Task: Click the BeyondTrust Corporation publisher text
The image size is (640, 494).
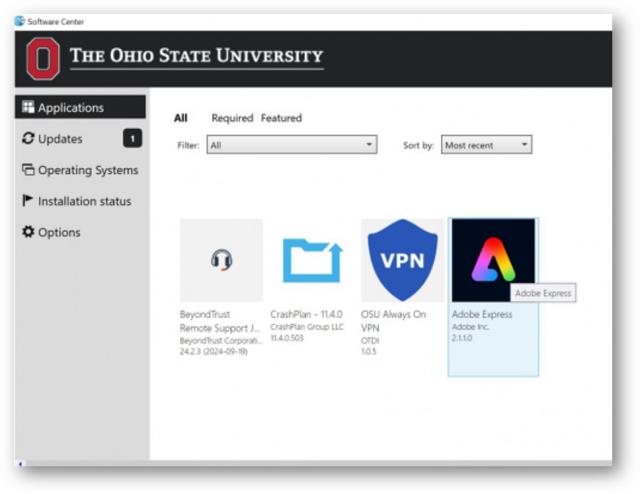Action: tap(221, 340)
